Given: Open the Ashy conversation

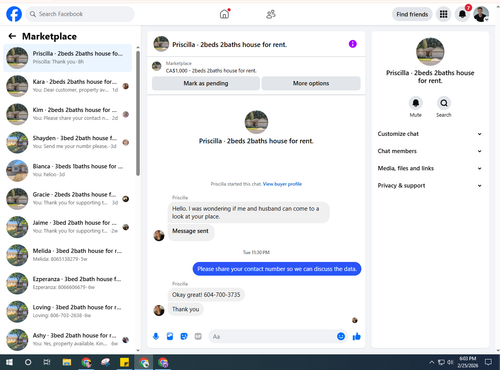Looking at the screenshot, I should [68, 340].
